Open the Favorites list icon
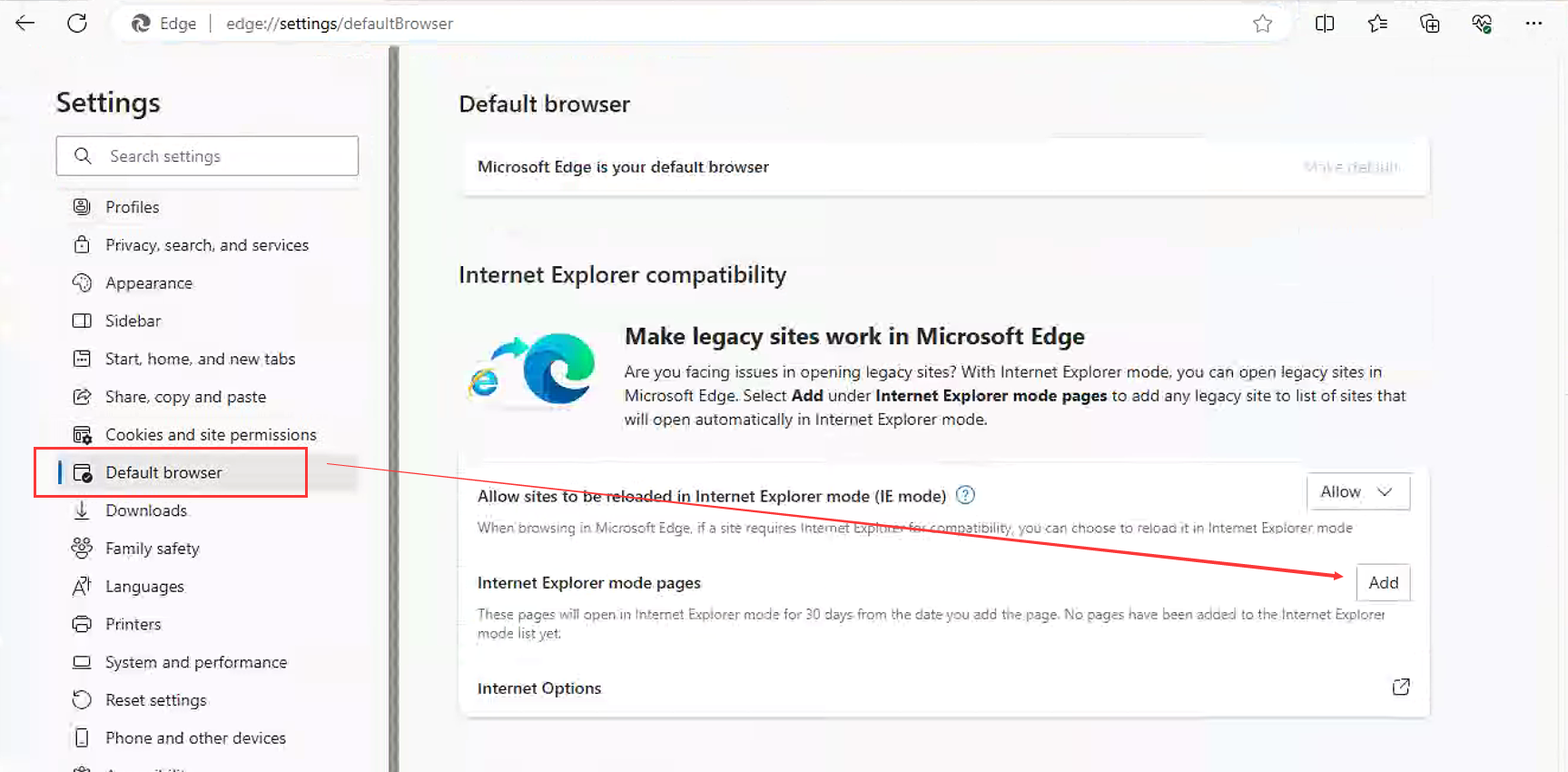Viewport: 1568px width, 772px height. pos(1377,24)
